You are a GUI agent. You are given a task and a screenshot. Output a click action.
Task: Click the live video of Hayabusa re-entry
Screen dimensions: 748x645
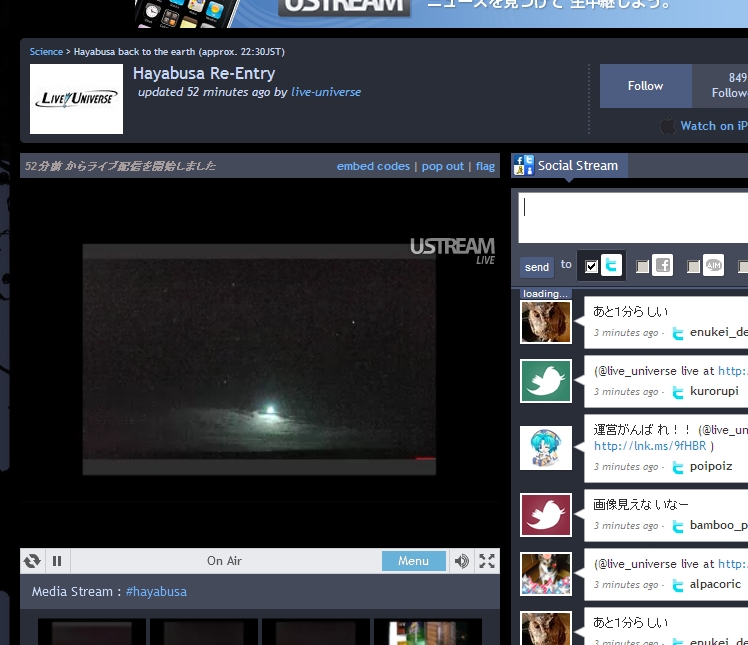[x=259, y=360]
